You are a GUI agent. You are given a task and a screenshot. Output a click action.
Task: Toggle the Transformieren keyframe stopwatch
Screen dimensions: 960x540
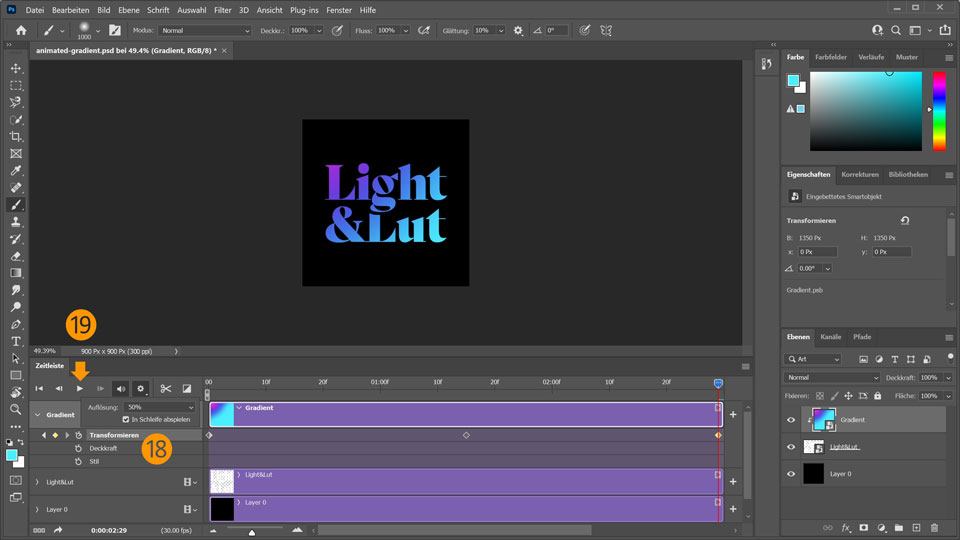tap(79, 435)
